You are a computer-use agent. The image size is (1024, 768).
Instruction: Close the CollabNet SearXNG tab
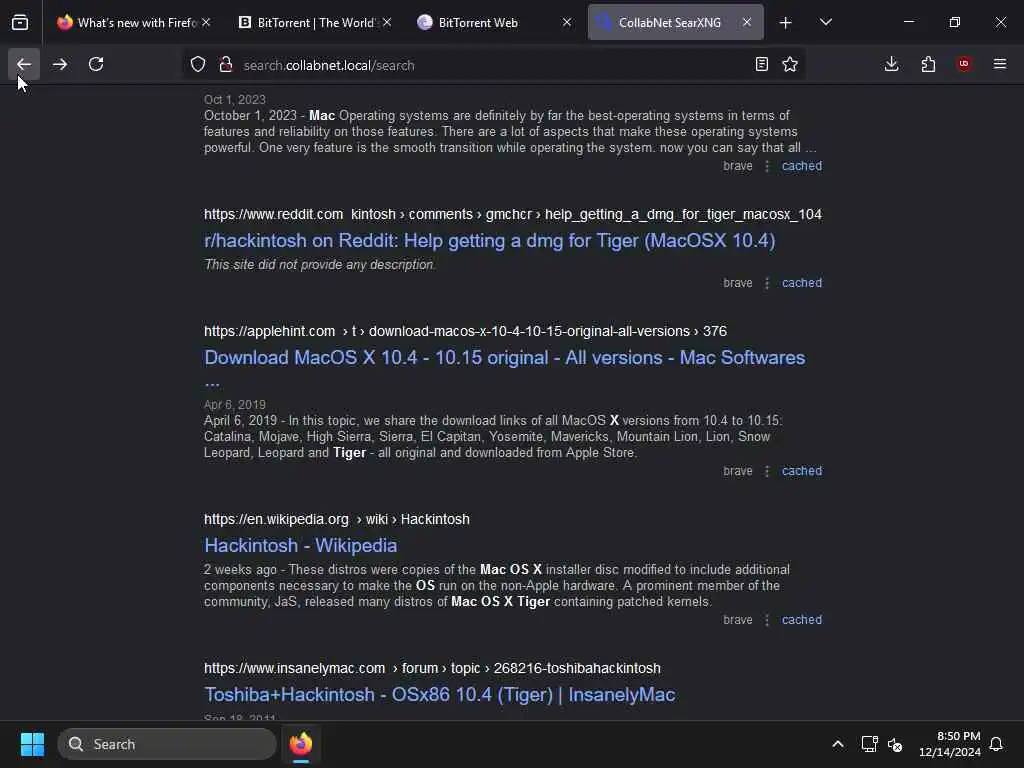[x=747, y=22]
